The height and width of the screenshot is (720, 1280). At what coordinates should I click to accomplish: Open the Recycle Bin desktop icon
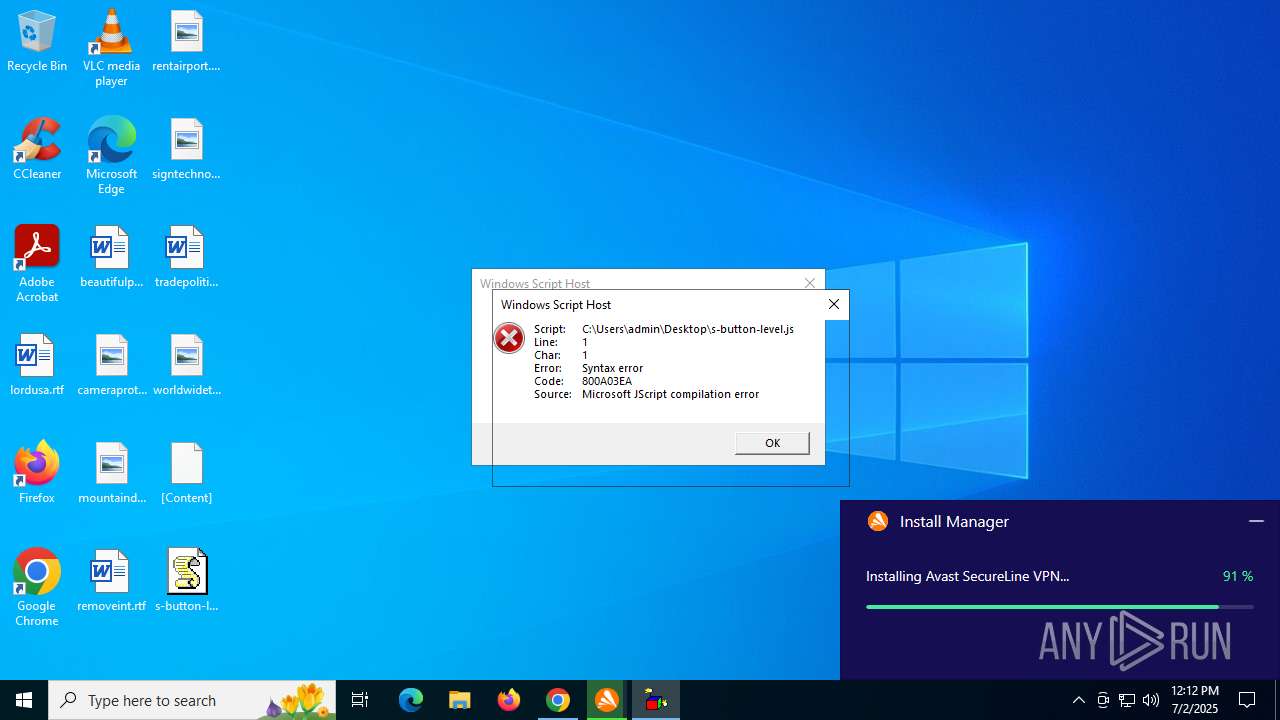(x=37, y=41)
